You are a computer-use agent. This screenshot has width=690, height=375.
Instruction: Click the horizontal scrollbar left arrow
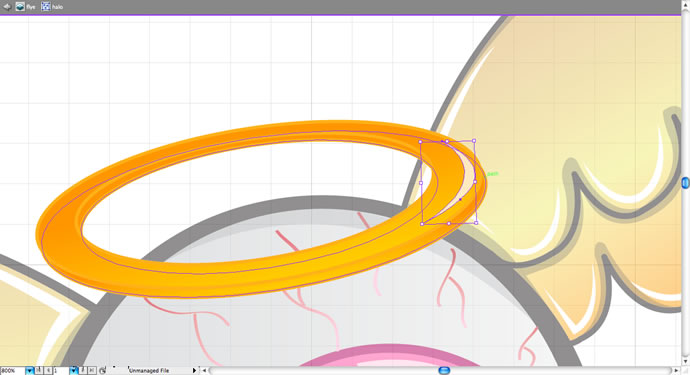click(204, 371)
